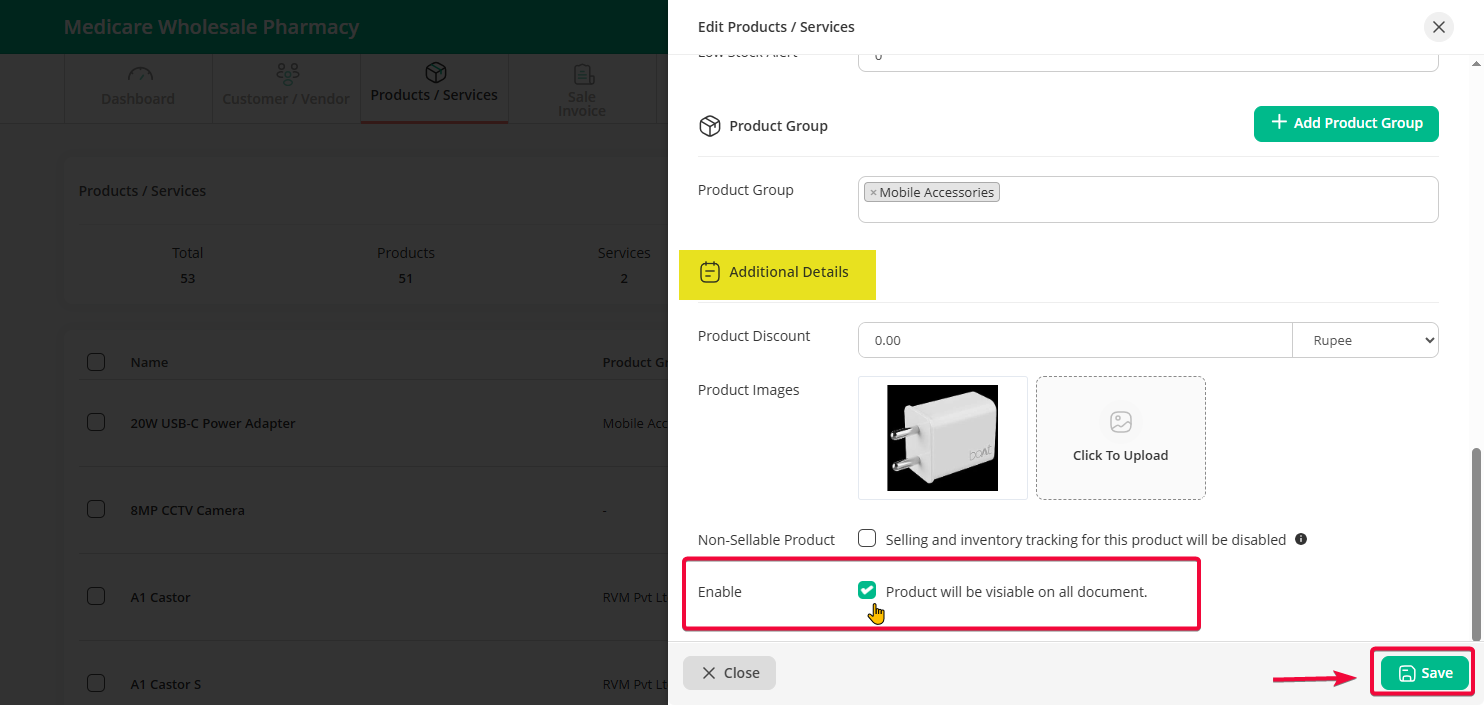Click the image icon in Click To Upload
This screenshot has width=1484, height=705.
click(1120, 422)
